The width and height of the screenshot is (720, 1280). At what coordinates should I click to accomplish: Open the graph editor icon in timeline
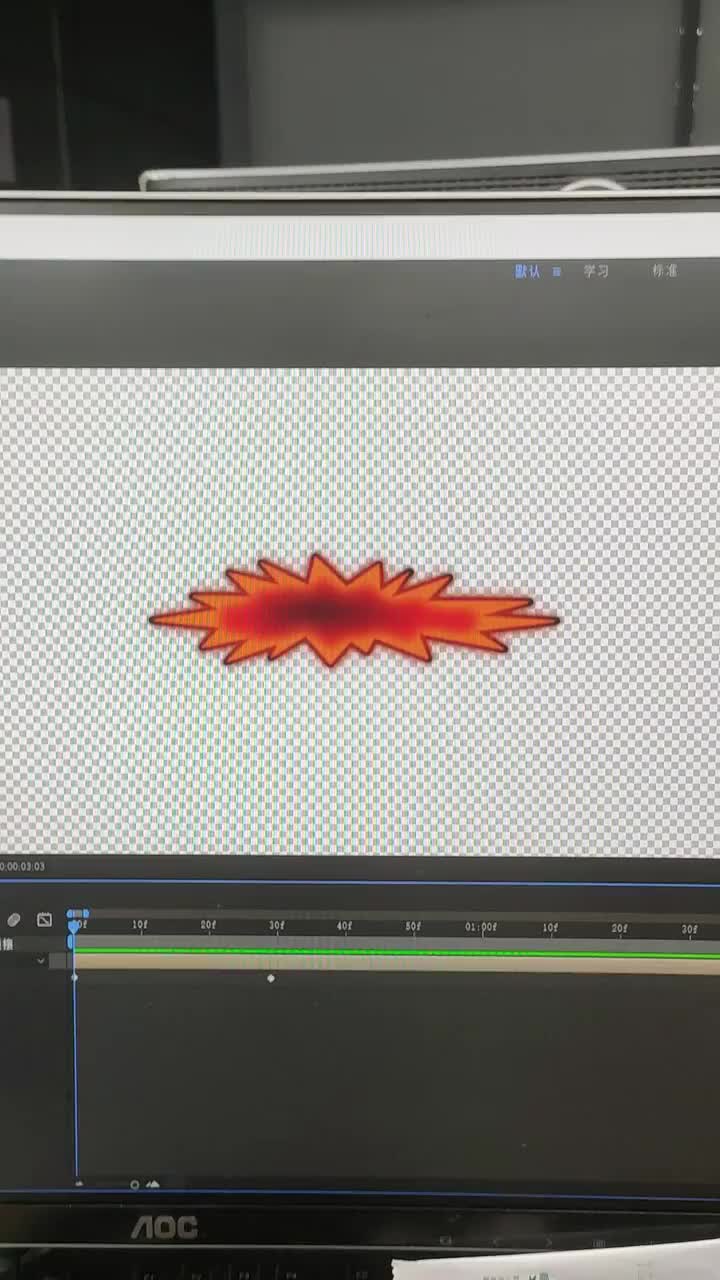point(44,920)
